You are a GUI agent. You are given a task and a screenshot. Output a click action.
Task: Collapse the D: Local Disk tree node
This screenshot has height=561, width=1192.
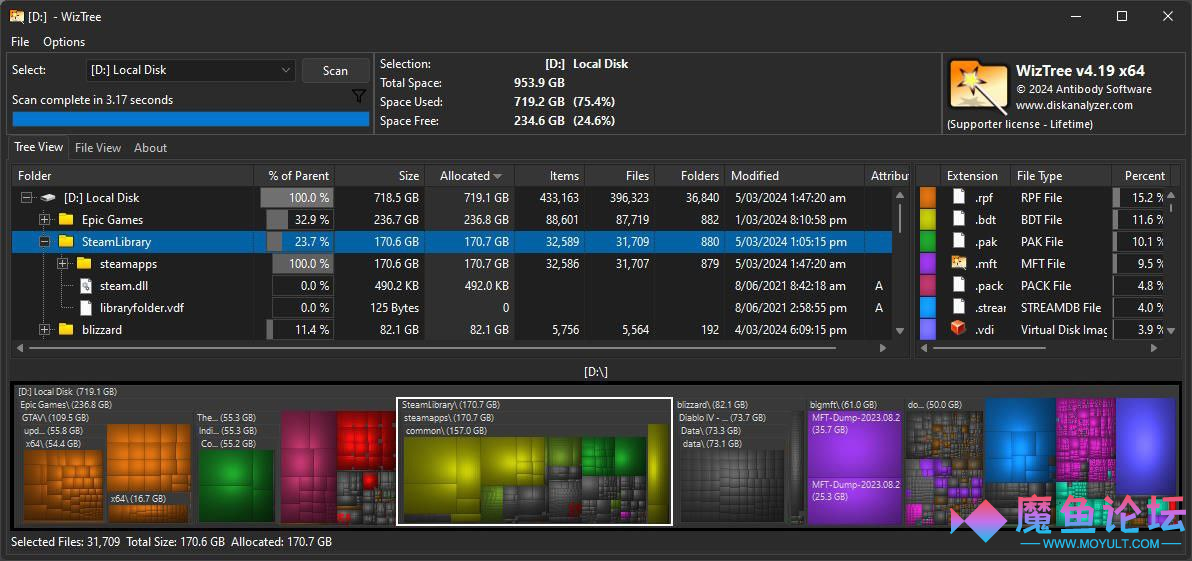pos(27,198)
